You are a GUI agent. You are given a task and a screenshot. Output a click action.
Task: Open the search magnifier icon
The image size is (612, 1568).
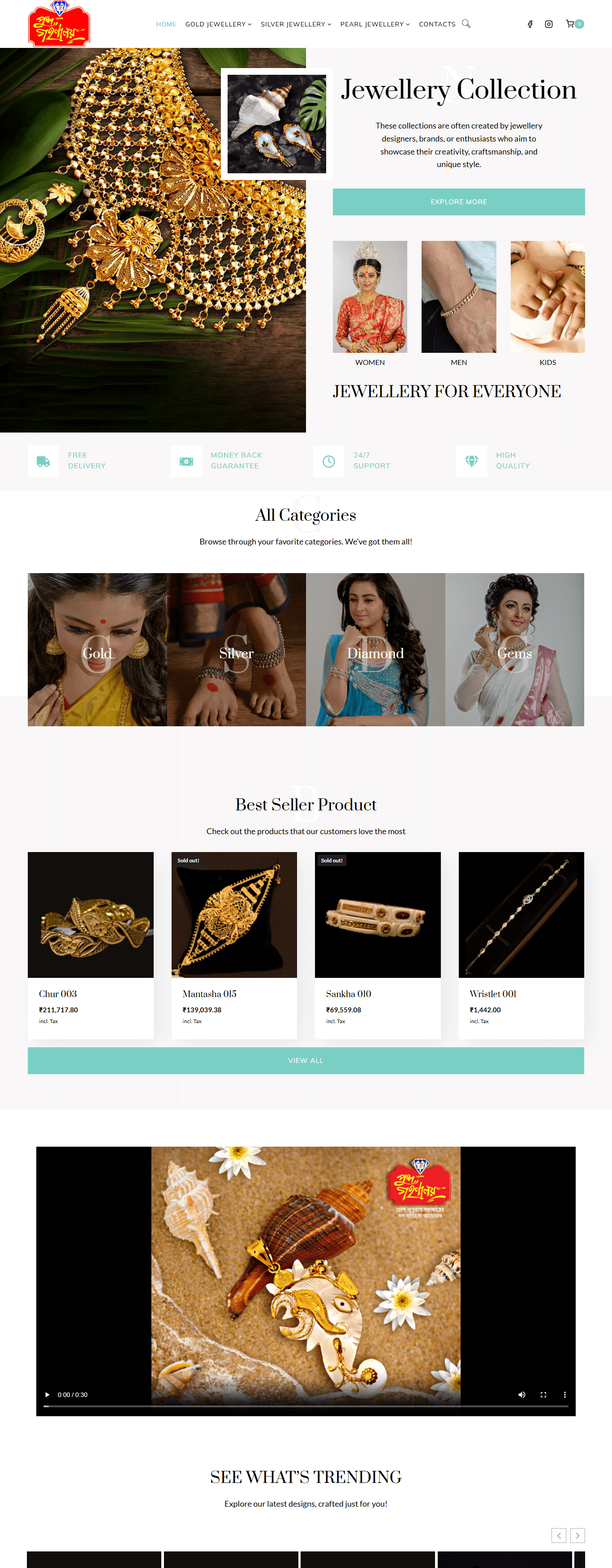pos(466,24)
